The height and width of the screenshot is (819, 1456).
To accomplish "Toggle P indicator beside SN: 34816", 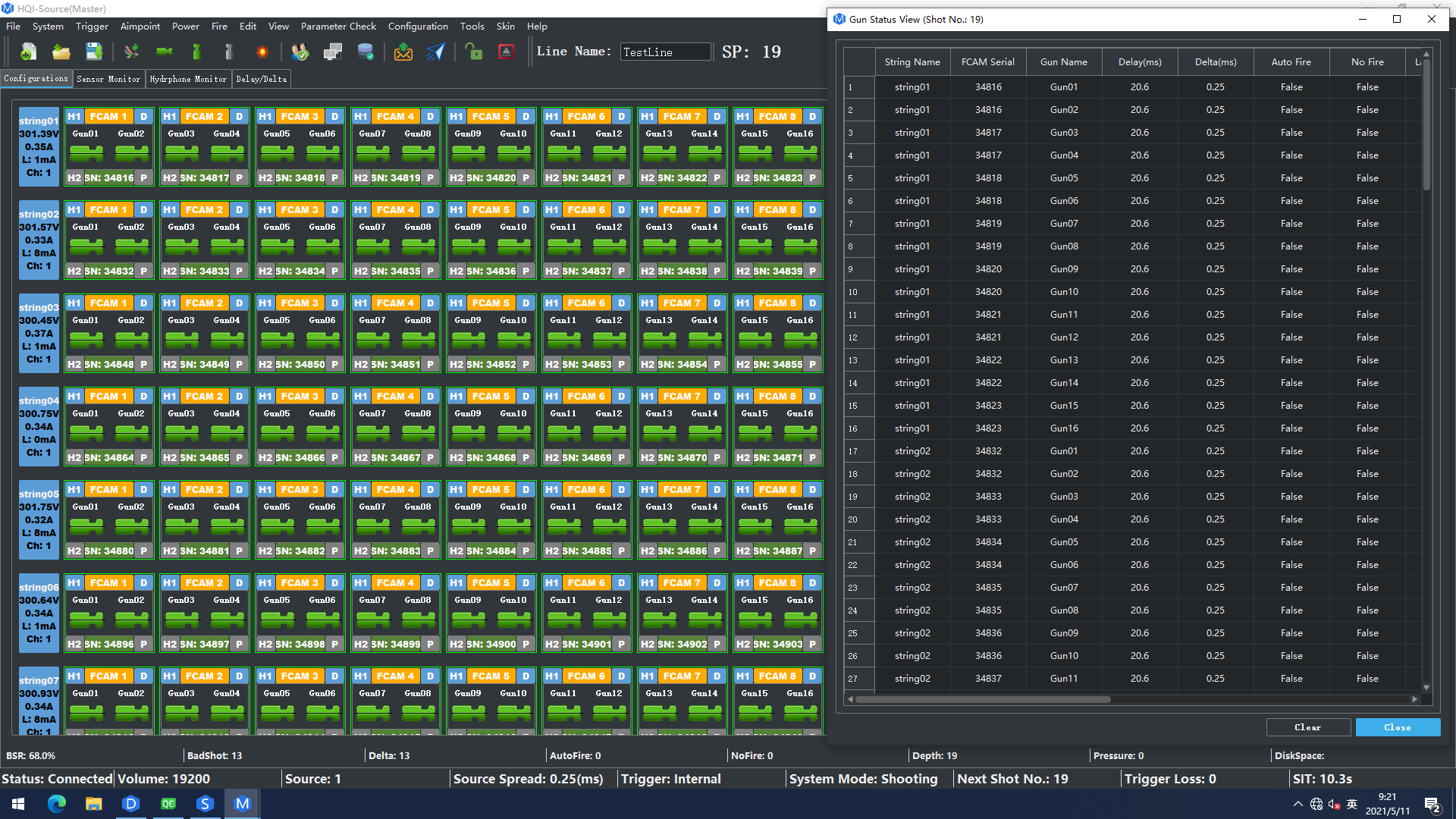I will point(144,177).
